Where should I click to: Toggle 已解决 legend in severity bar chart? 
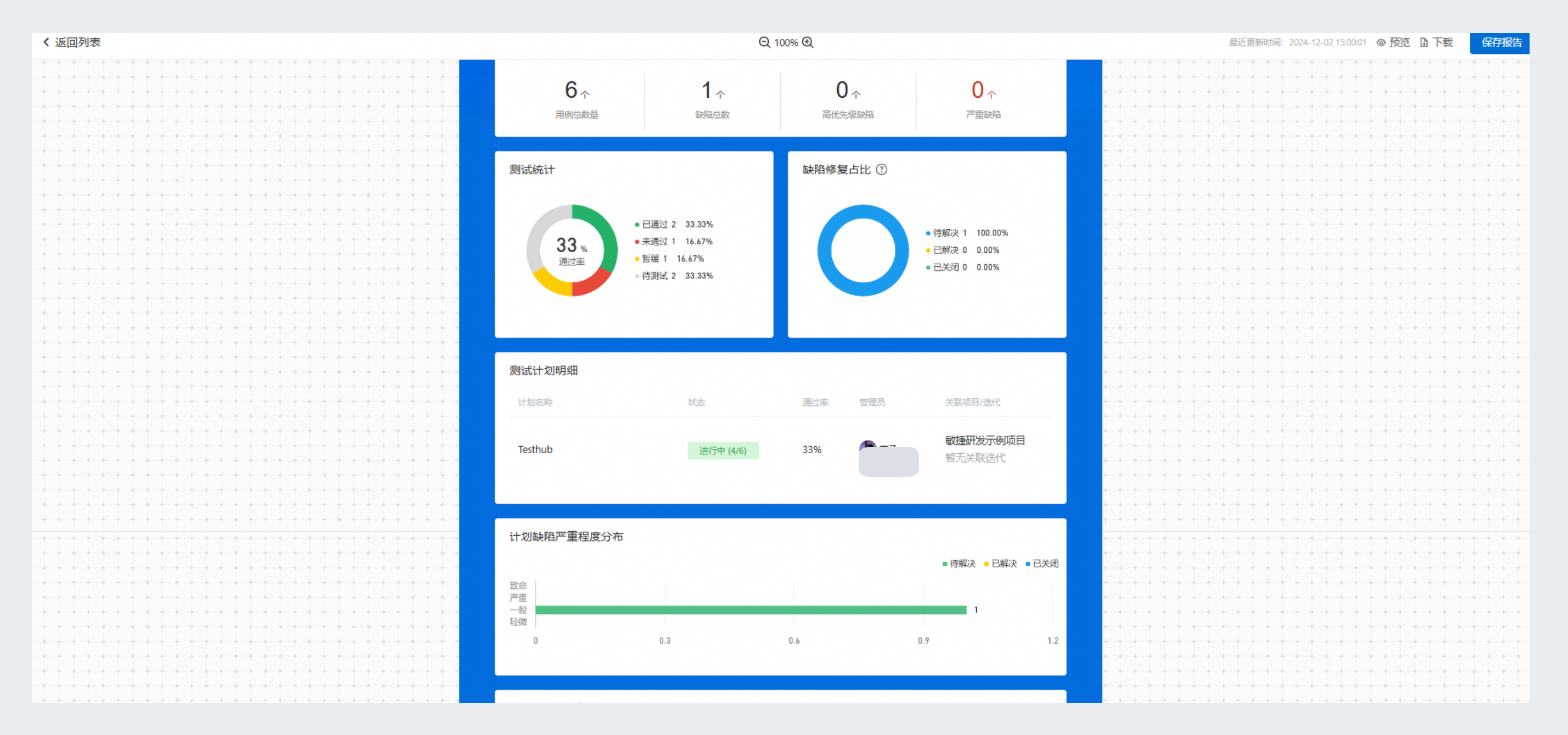pyautogui.click(x=1000, y=563)
